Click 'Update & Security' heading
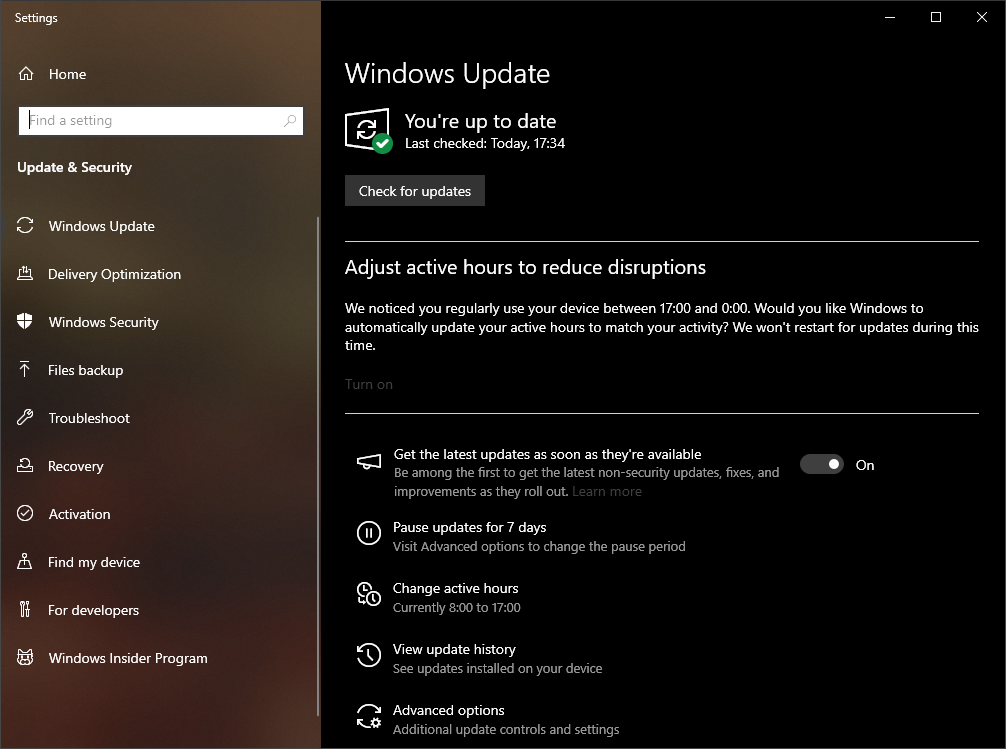The height and width of the screenshot is (749, 1006). [x=74, y=168]
